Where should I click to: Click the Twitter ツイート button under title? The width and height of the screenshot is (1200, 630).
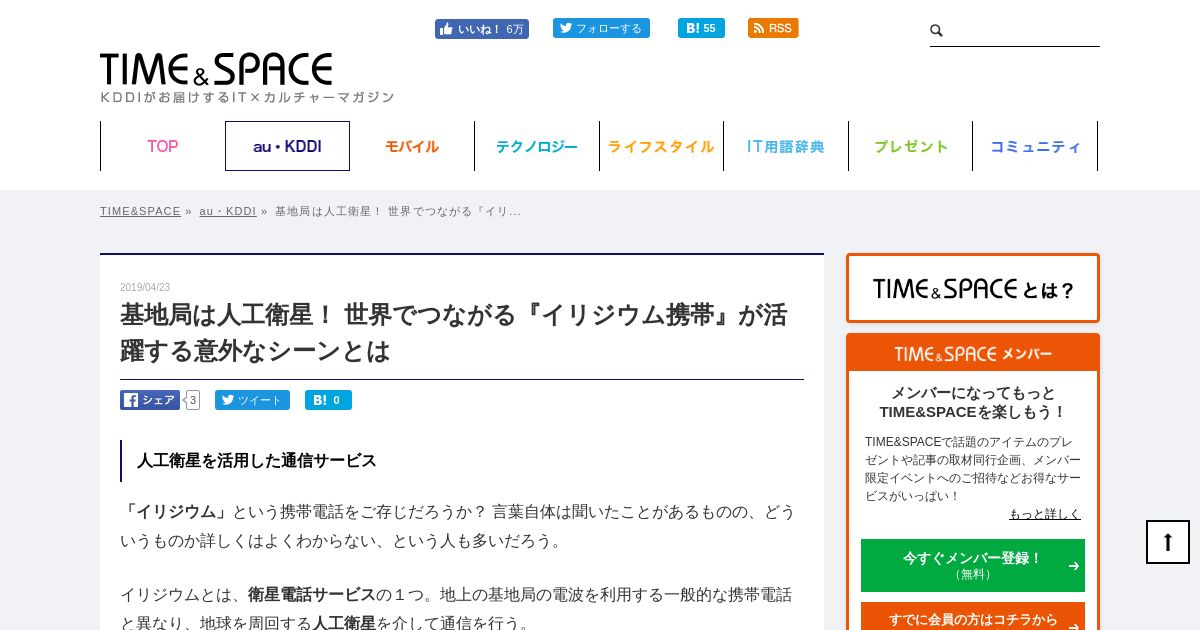coord(252,400)
